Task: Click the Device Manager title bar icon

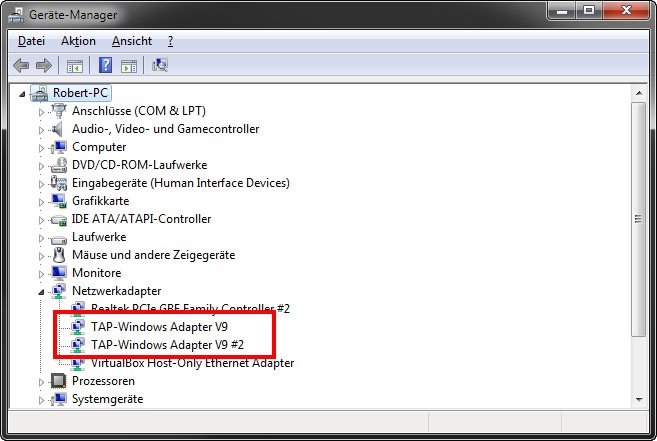Action: pos(16,15)
